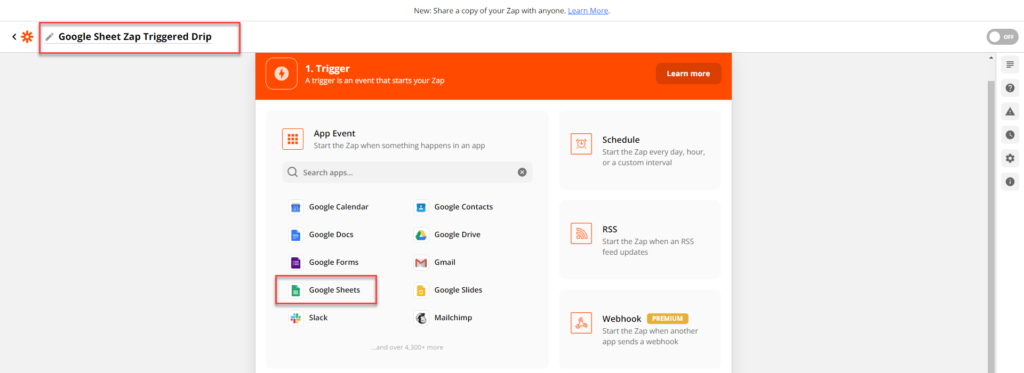The width and height of the screenshot is (1024, 373).
Task: Clear the app search with X icon
Action: coord(522,172)
